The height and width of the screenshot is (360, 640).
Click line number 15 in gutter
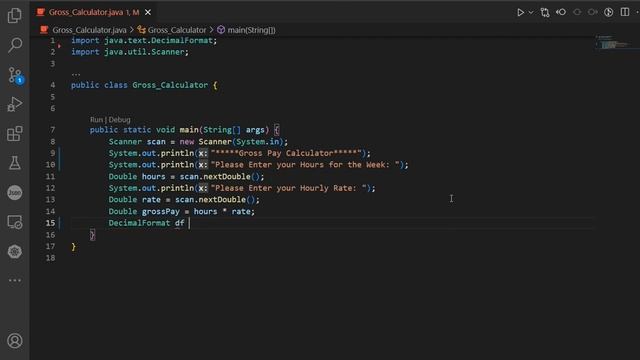point(50,223)
